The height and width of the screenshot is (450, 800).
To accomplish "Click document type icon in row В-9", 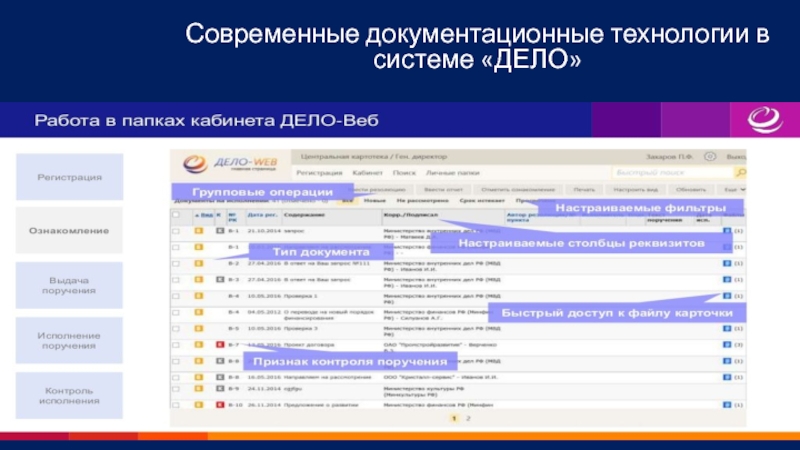I will [198, 389].
